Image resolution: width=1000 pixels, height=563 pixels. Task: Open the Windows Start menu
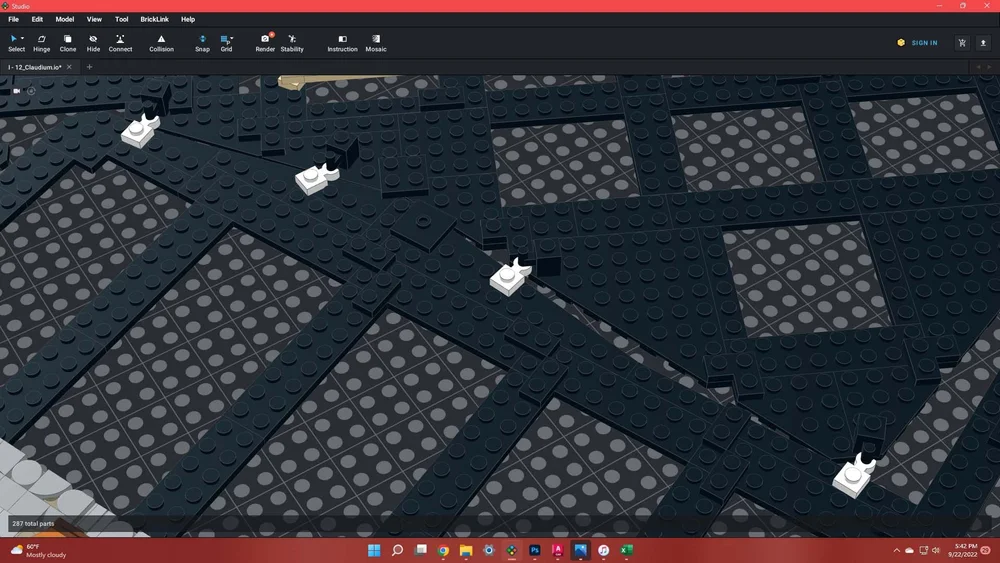374,550
